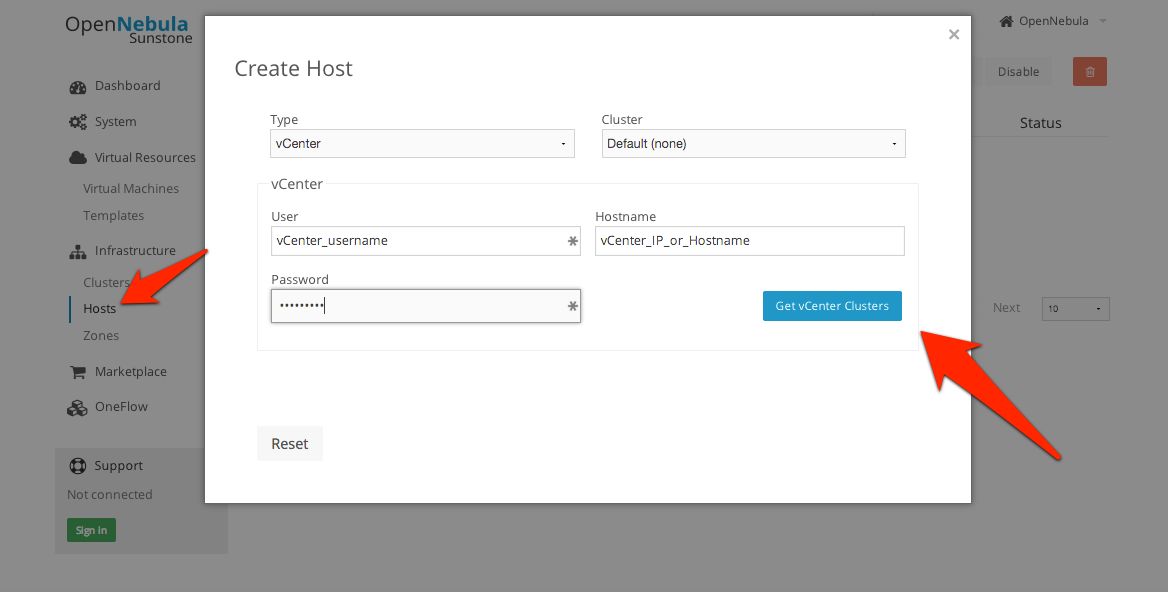Click the green Sign in button
This screenshot has width=1168, height=592.
tap(92, 530)
